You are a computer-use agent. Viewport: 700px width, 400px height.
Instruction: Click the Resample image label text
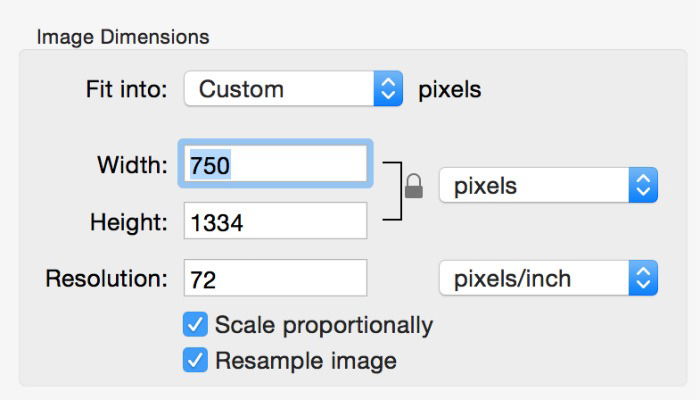[305, 360]
